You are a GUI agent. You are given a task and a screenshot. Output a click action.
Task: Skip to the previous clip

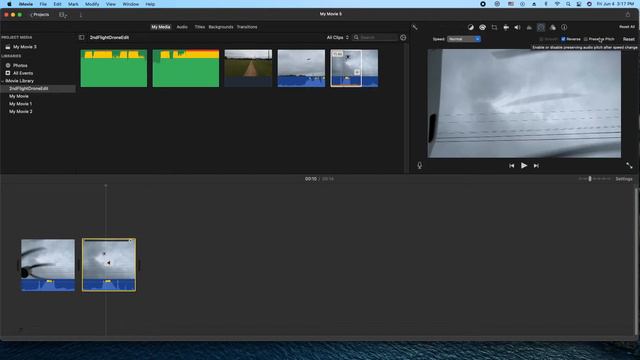point(511,166)
